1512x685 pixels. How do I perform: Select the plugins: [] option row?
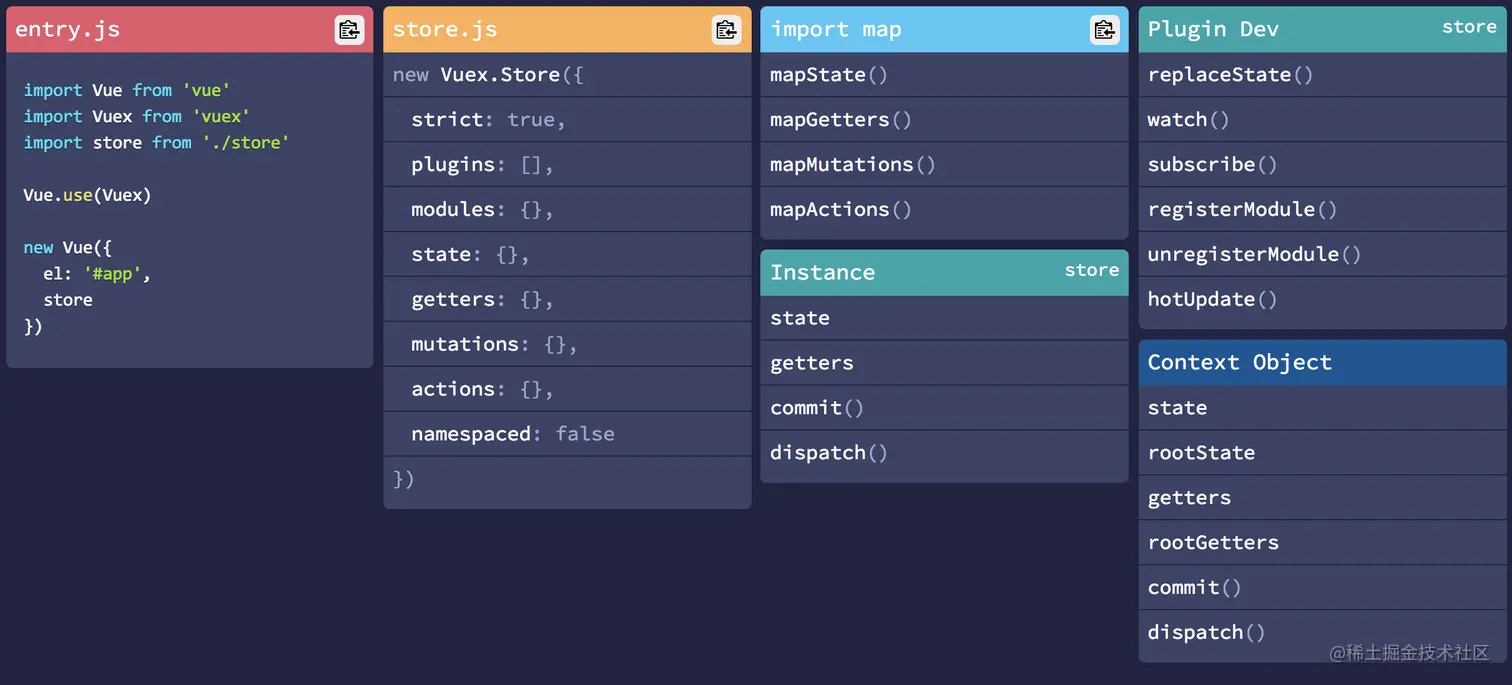[567, 165]
